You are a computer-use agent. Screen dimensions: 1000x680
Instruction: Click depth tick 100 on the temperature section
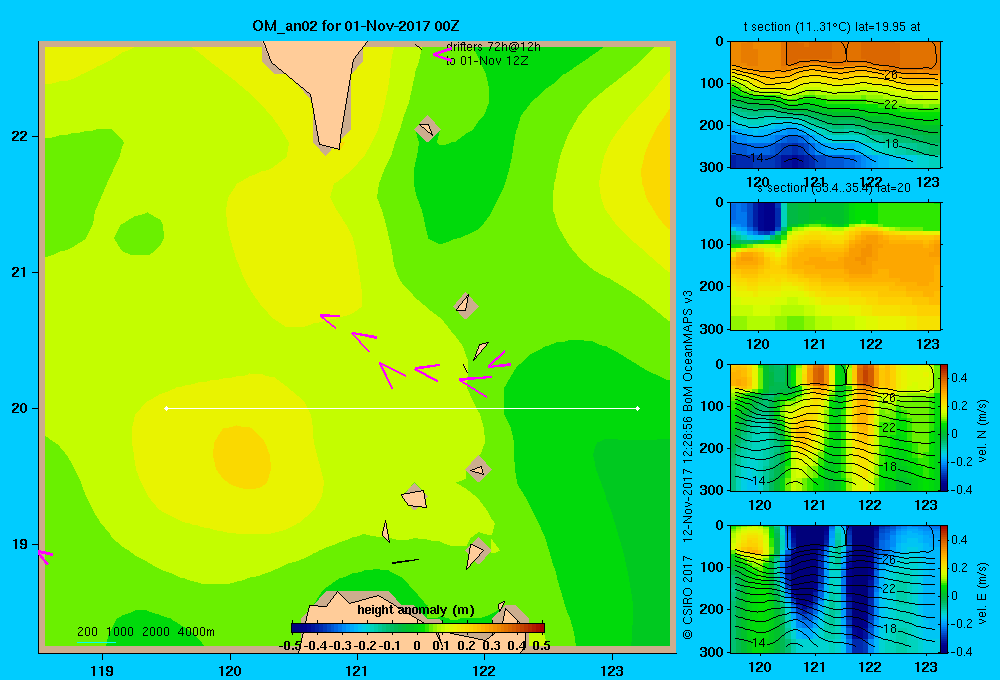pyautogui.click(x=712, y=83)
